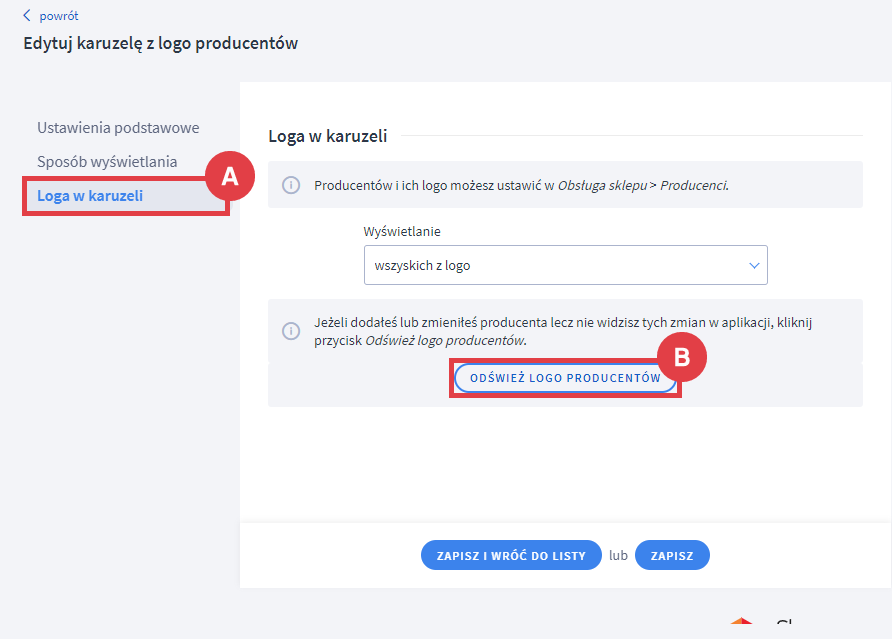Open the Ustawienia podstawowe section
The height and width of the screenshot is (639, 892).
[x=118, y=128]
